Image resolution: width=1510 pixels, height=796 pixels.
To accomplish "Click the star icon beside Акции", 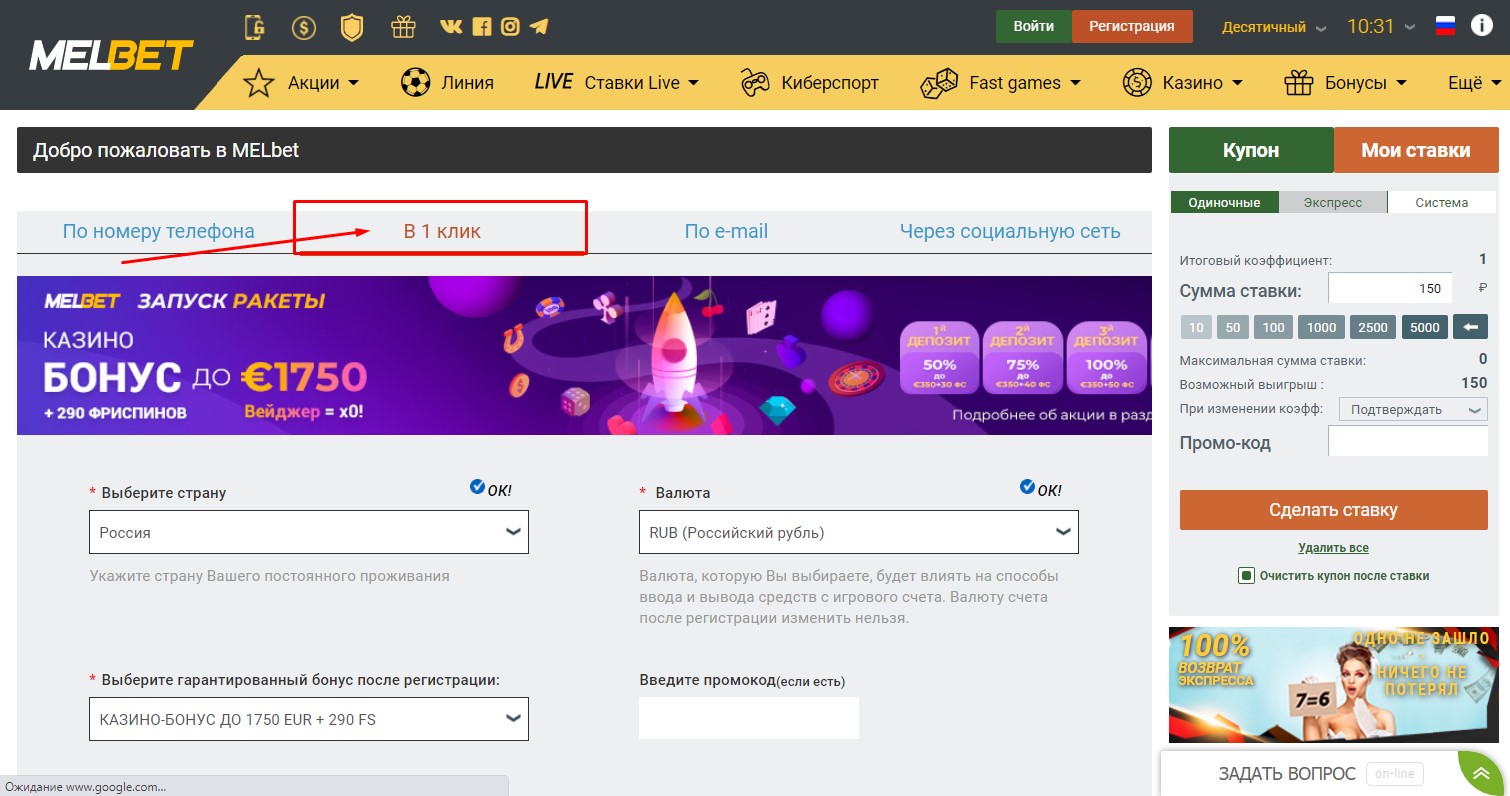I will [259, 83].
